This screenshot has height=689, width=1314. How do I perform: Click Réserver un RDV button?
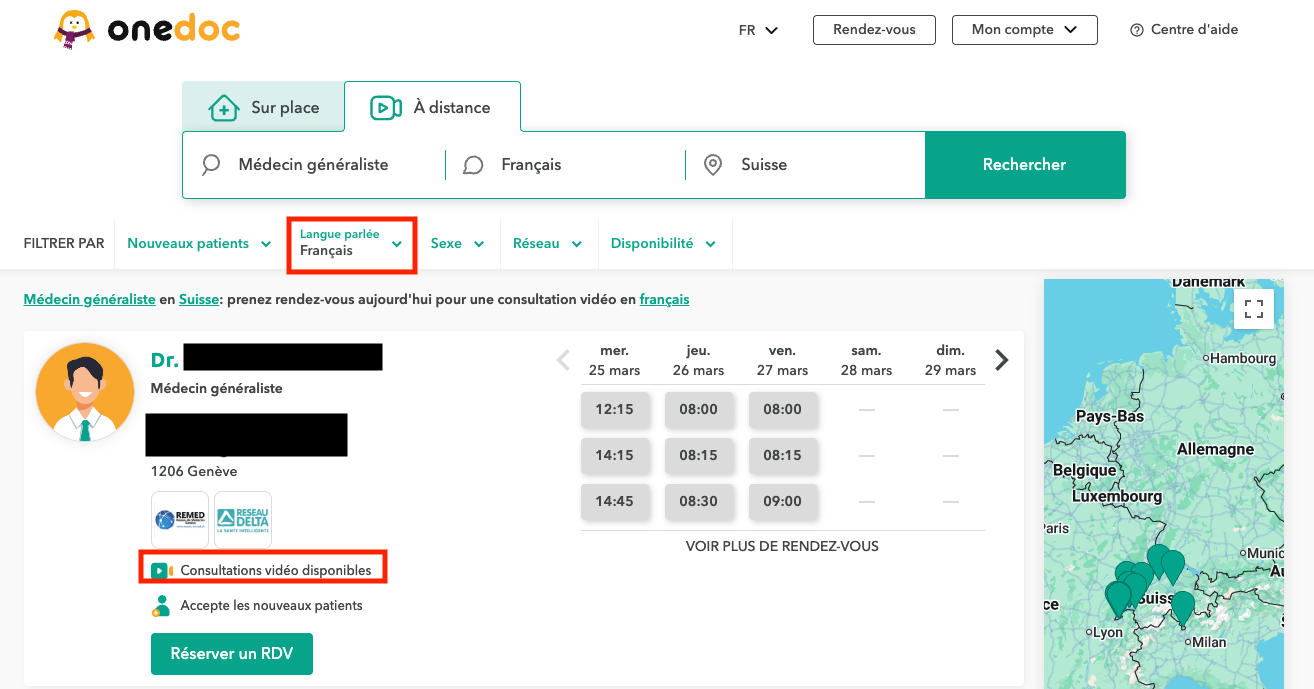pos(232,654)
